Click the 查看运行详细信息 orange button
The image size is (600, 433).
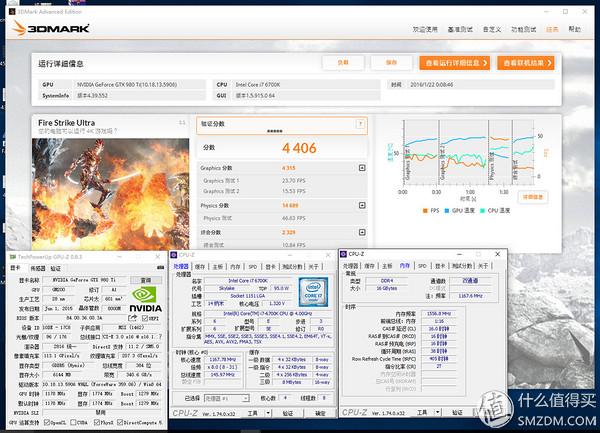coord(455,63)
